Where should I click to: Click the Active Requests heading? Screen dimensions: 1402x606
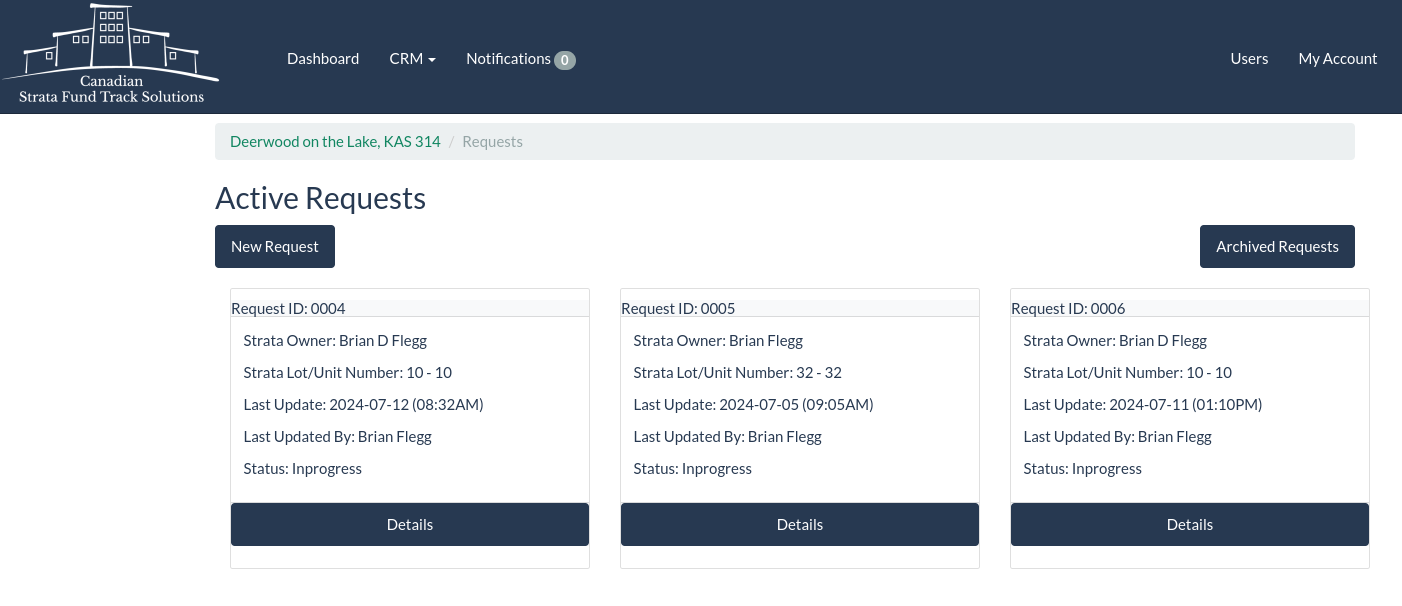pos(320,199)
